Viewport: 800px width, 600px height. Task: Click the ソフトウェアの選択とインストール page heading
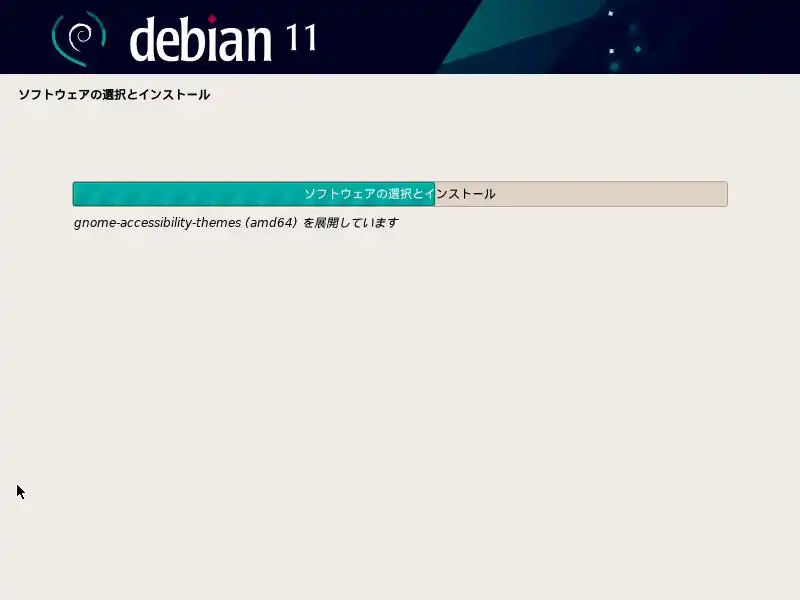click(x=114, y=95)
